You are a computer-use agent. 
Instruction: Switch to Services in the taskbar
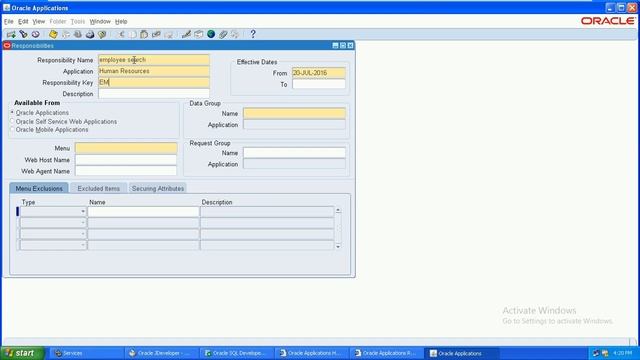tap(86, 353)
